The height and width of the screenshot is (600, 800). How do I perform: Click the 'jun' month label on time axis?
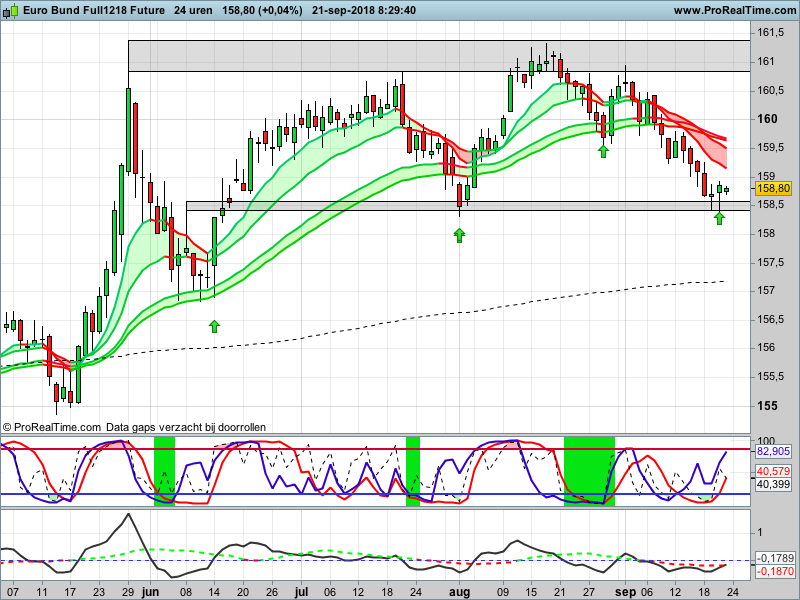150,592
